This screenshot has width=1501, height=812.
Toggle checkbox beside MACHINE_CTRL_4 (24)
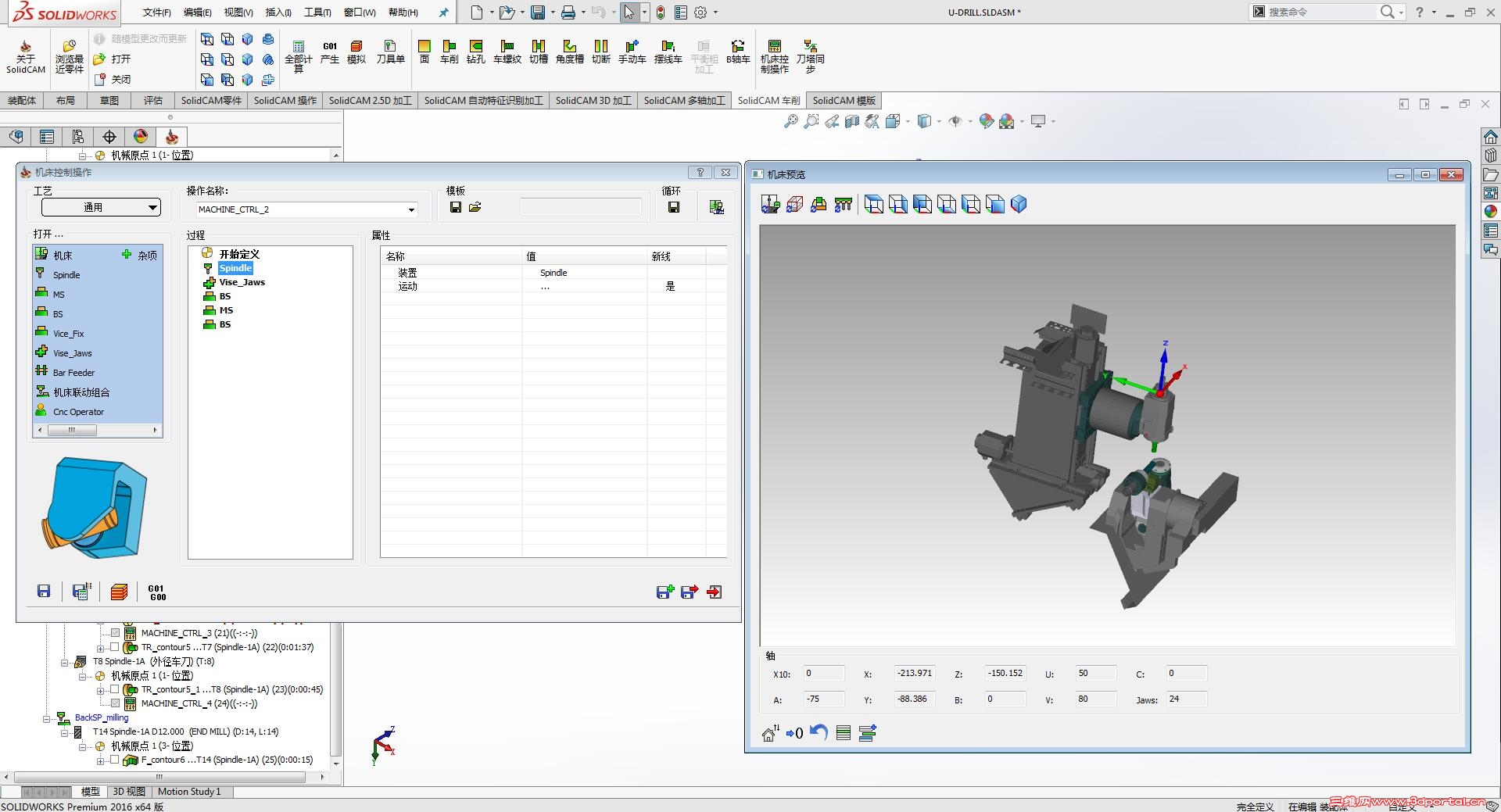point(115,703)
